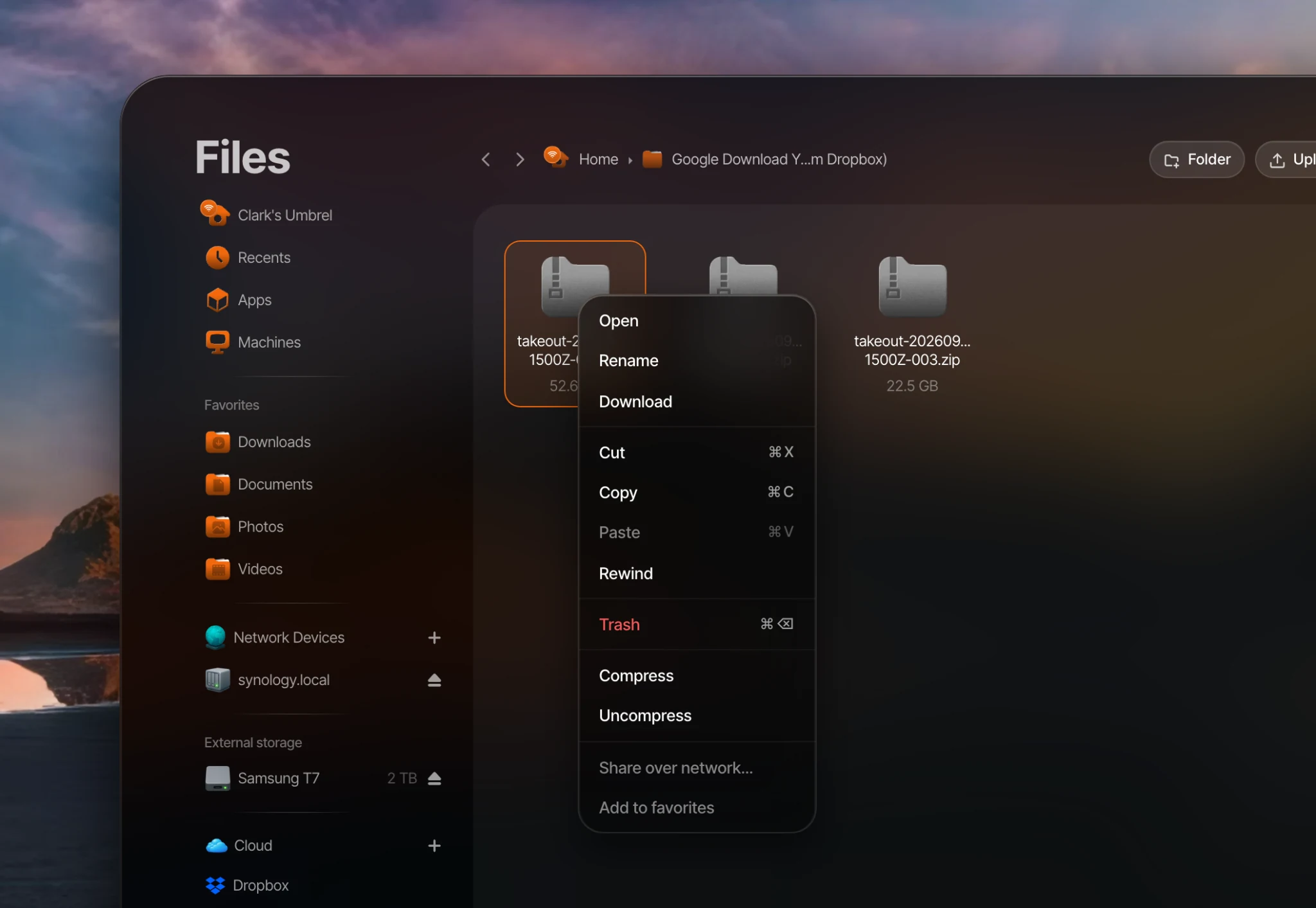Click the Google Download breadcrumb folder icon
The width and height of the screenshot is (1316, 908).
tap(652, 159)
